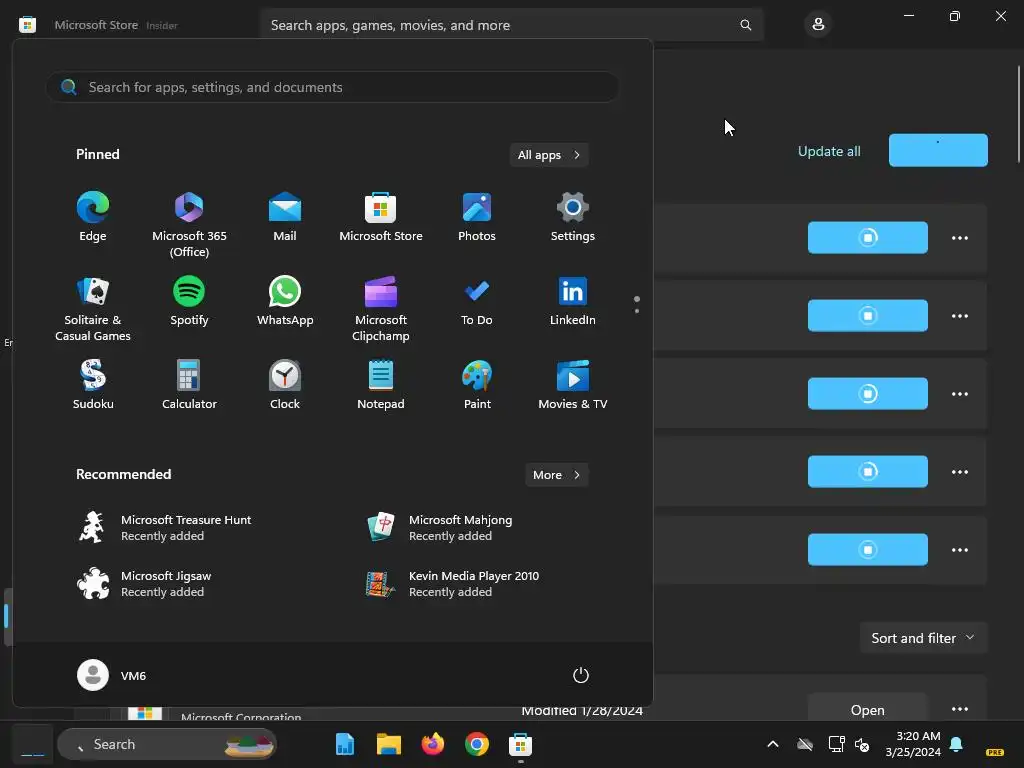Open the VM6 user account menu

coord(112,675)
